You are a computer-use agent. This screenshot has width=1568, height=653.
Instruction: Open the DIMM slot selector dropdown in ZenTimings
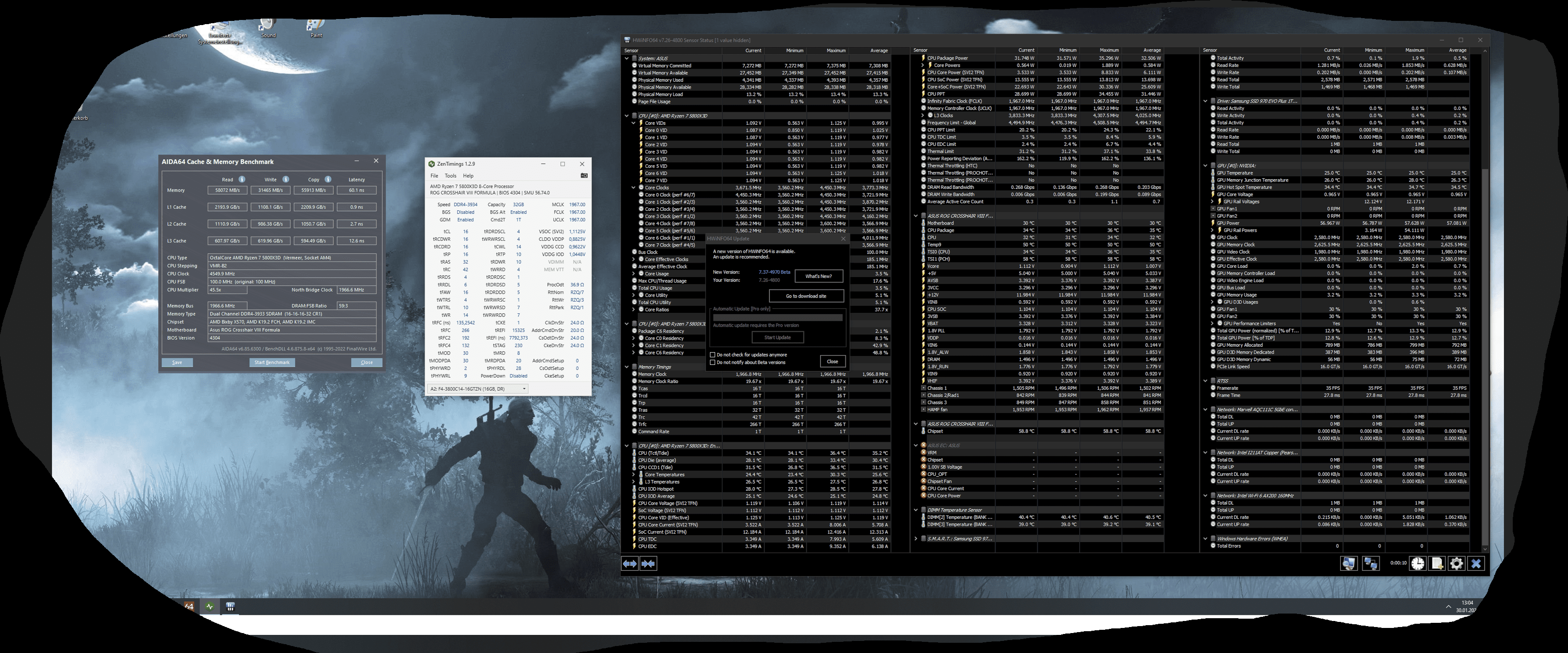click(478, 388)
